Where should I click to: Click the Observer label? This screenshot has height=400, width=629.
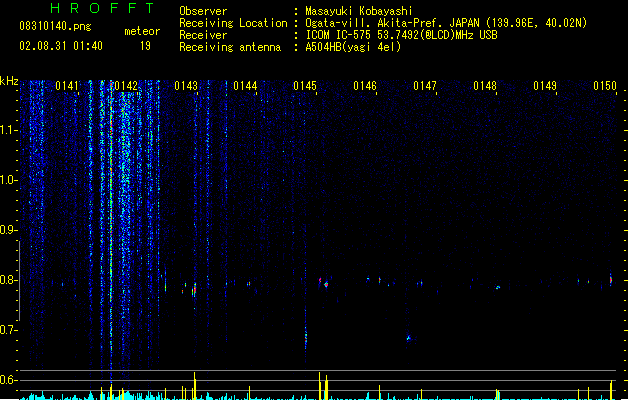(x=203, y=11)
